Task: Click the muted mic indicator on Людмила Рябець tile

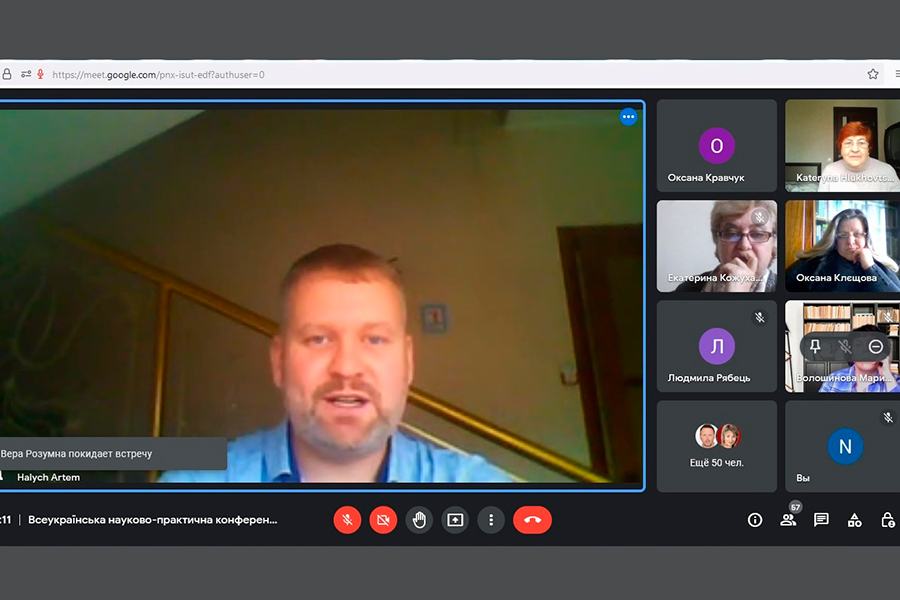Action: pos(759,318)
